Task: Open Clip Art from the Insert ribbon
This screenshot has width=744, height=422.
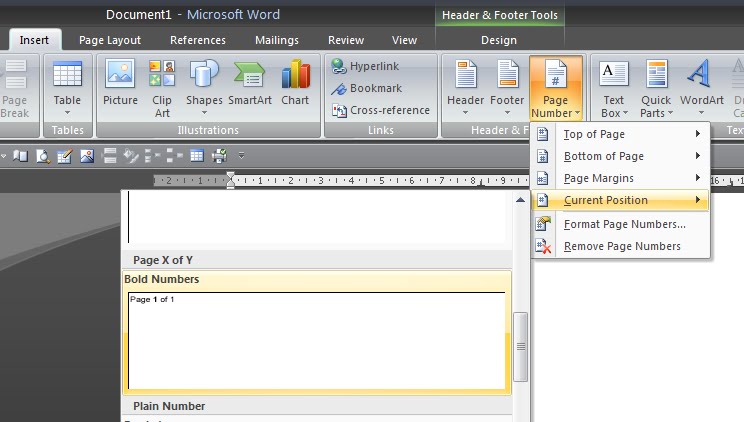Action: click(x=162, y=88)
